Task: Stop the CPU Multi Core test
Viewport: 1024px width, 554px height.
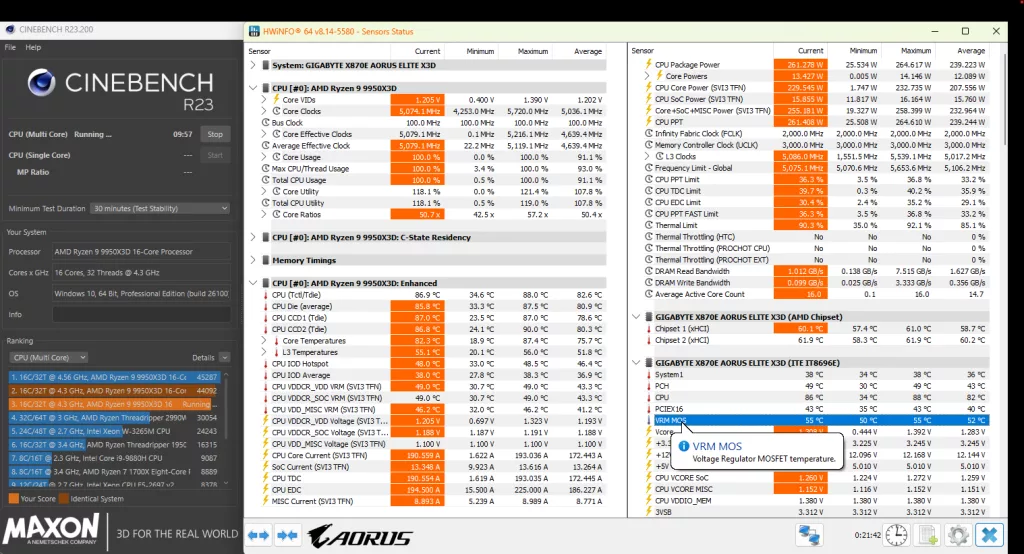Action: (215, 134)
